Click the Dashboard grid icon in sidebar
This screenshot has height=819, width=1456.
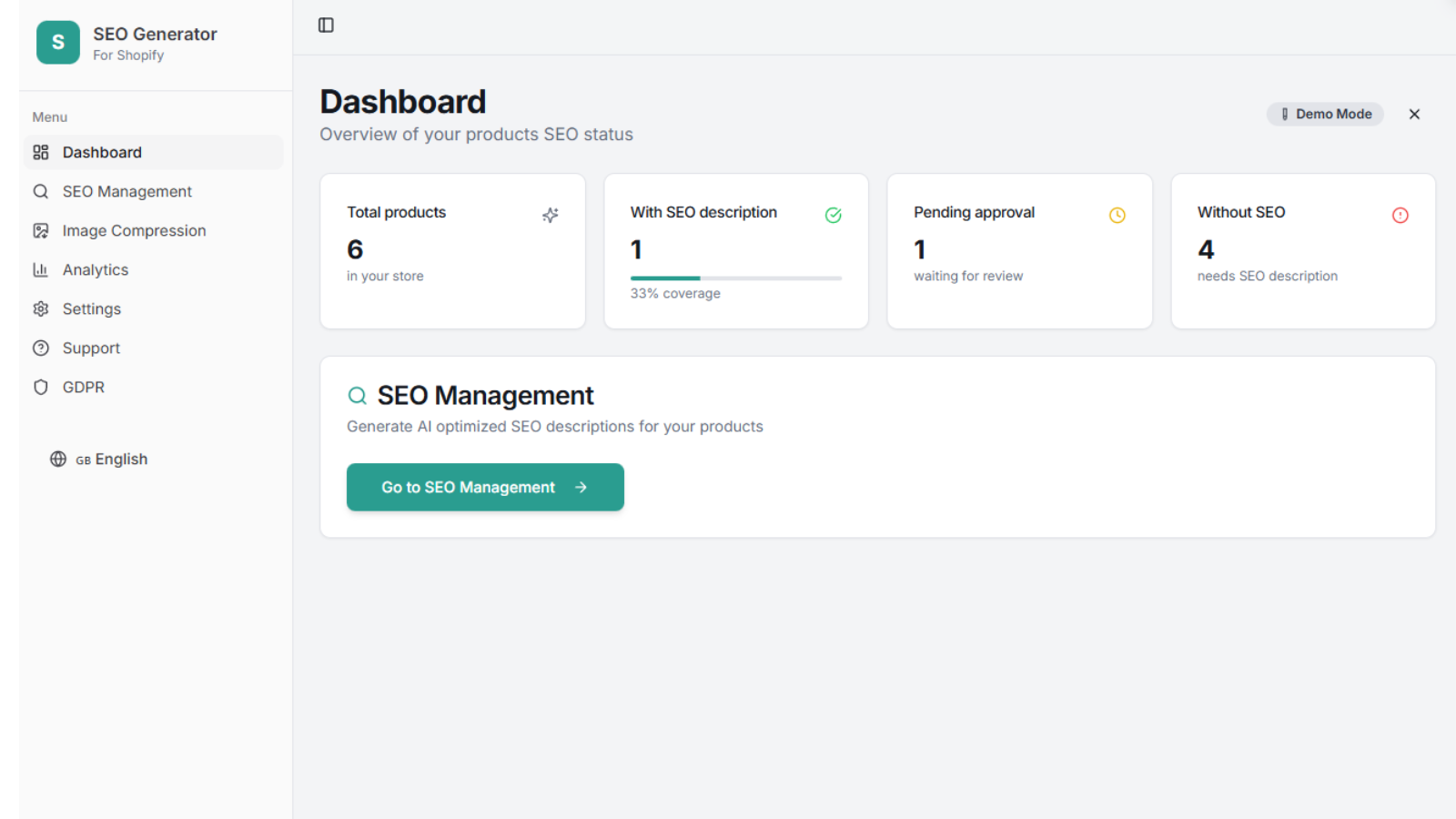point(41,152)
